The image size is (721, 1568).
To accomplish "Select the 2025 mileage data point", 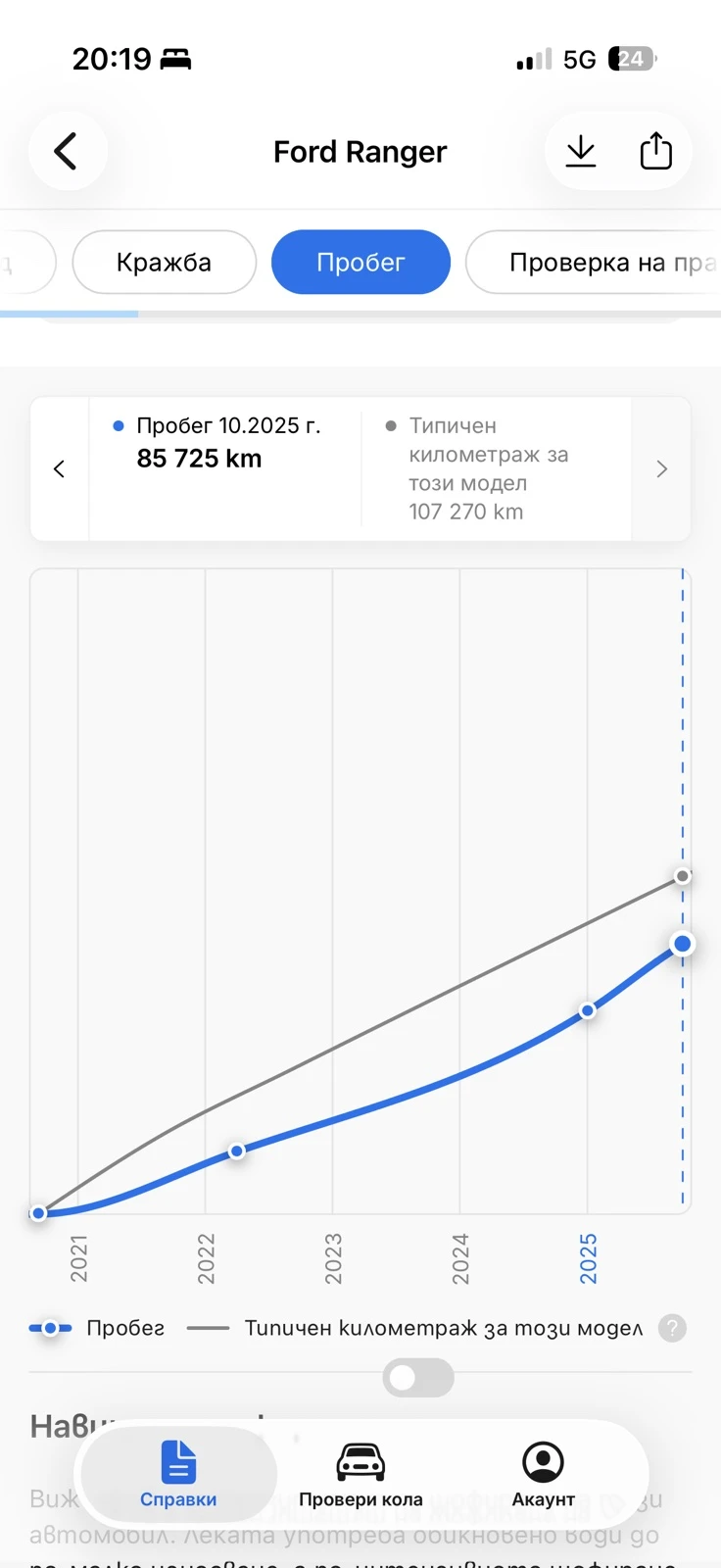I will (588, 1010).
